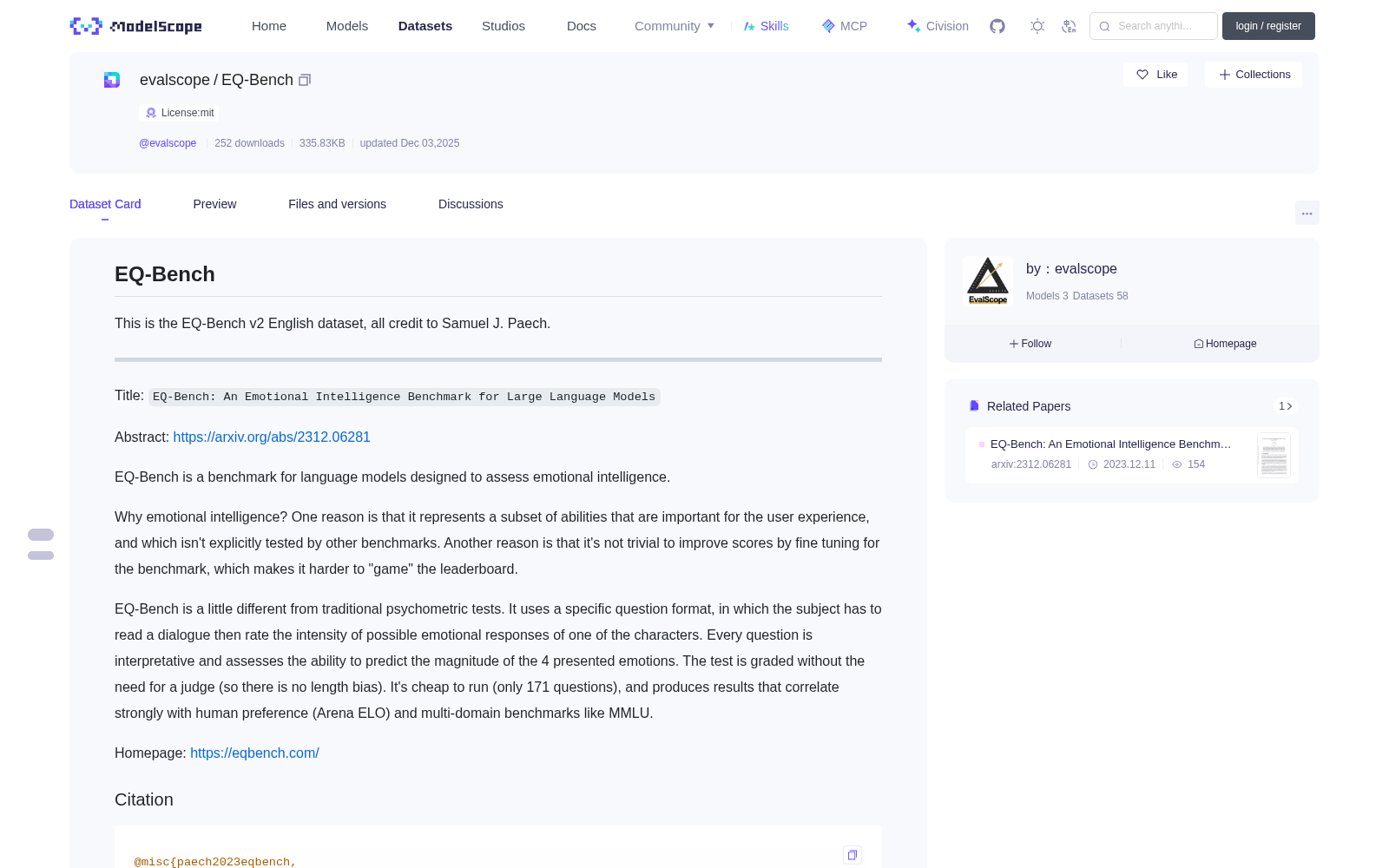This screenshot has width=1389, height=868.
Task: Open the three-dots more options button
Action: pos(1307,213)
